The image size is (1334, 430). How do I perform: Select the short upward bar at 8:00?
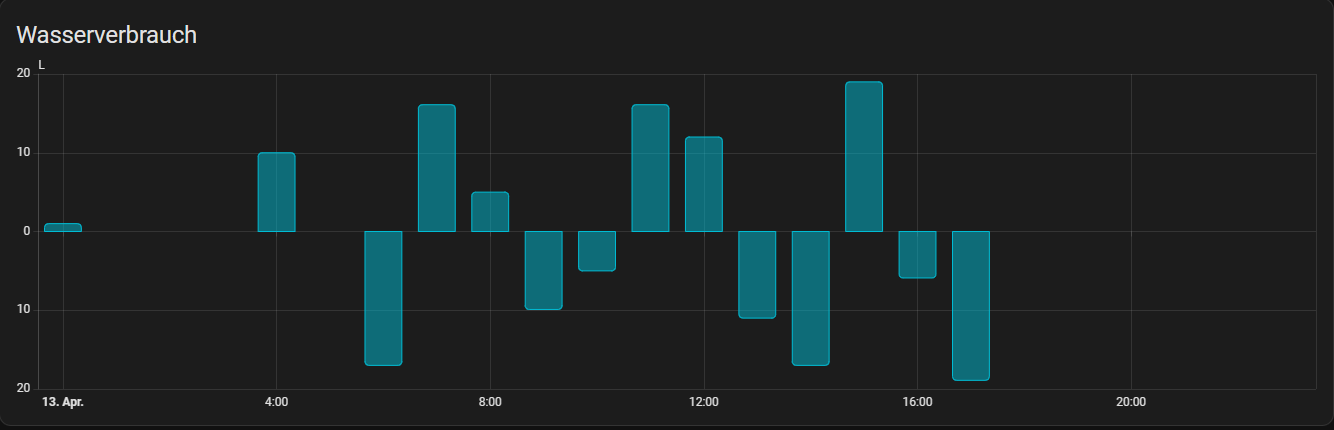click(490, 212)
